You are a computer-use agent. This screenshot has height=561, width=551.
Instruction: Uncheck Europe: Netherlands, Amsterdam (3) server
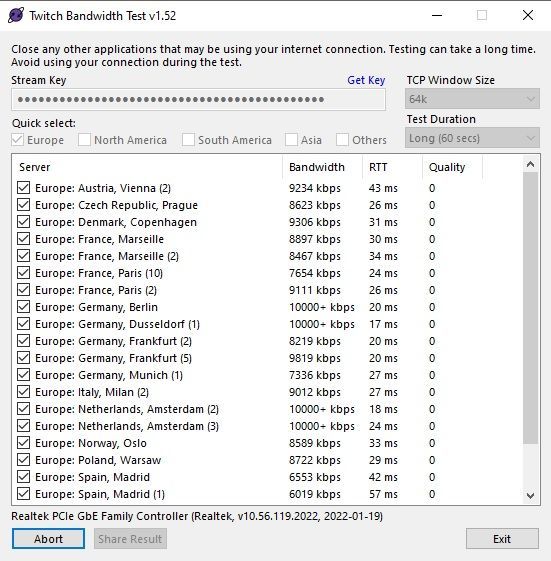point(24,425)
